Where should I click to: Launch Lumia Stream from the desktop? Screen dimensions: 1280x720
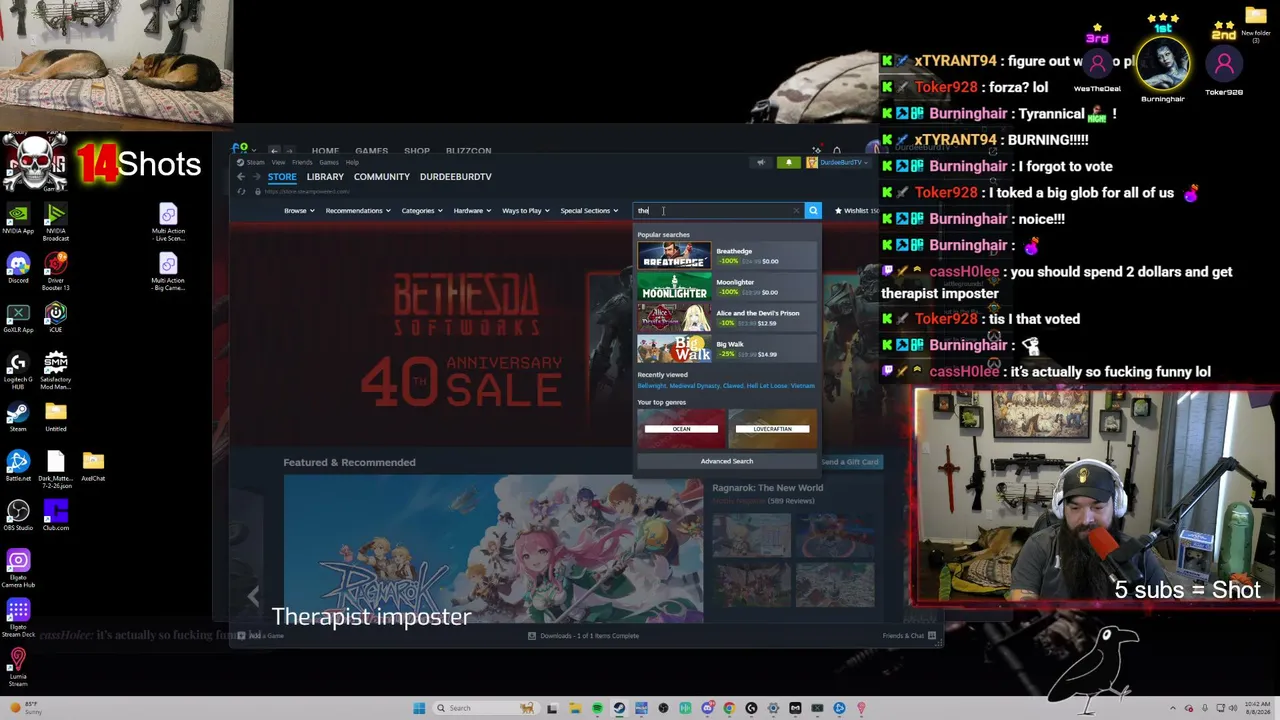(x=17, y=666)
